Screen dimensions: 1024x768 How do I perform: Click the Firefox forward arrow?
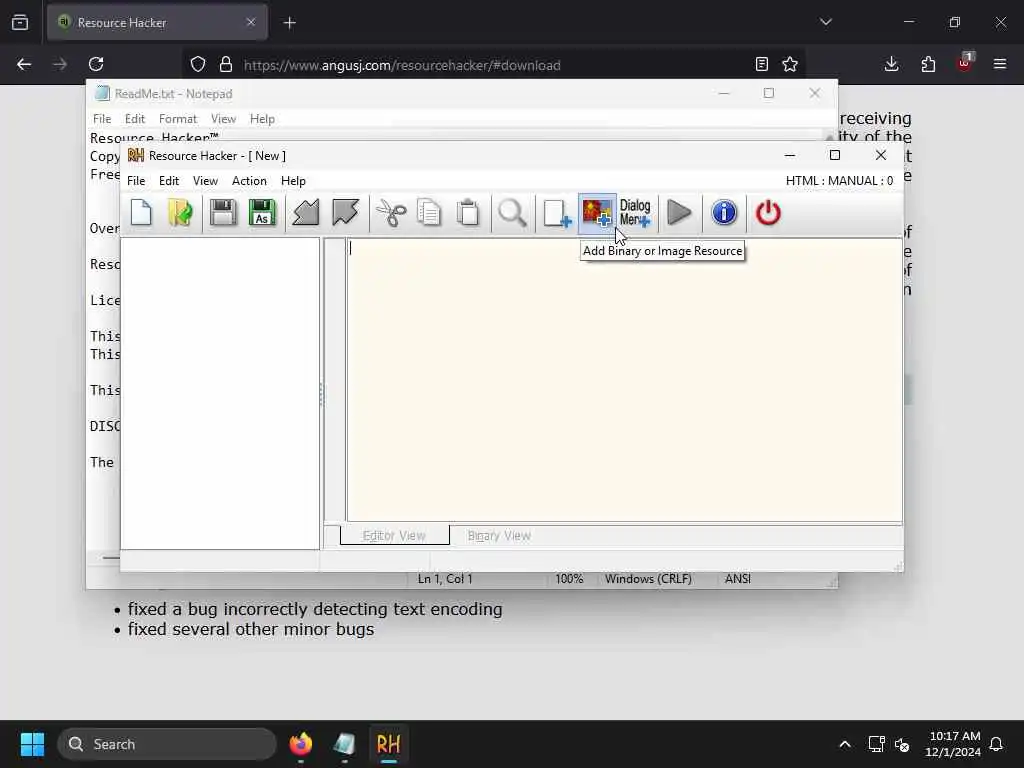click(59, 64)
